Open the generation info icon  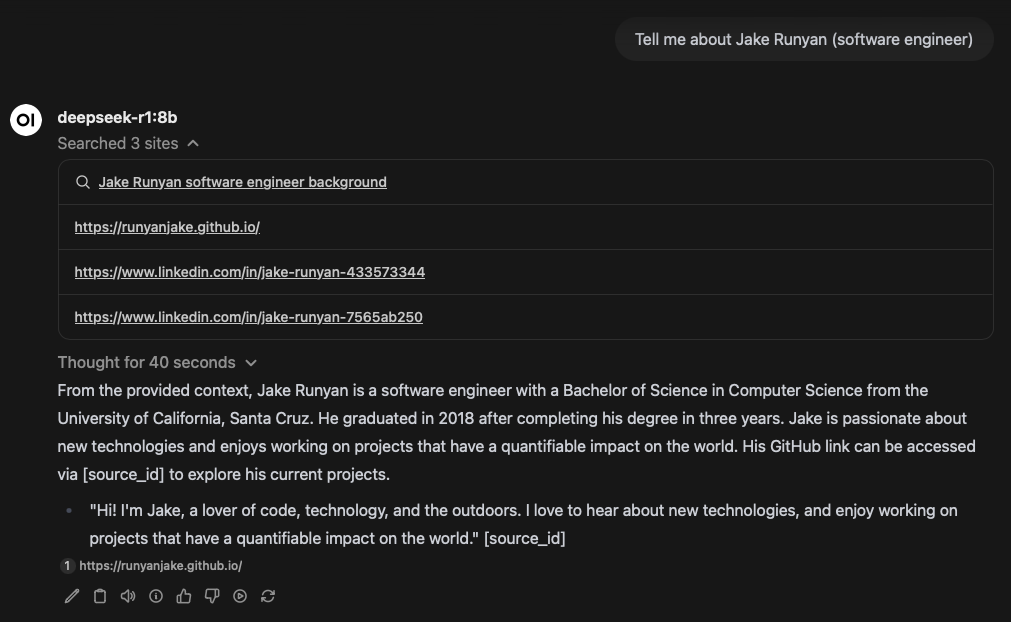point(156,596)
